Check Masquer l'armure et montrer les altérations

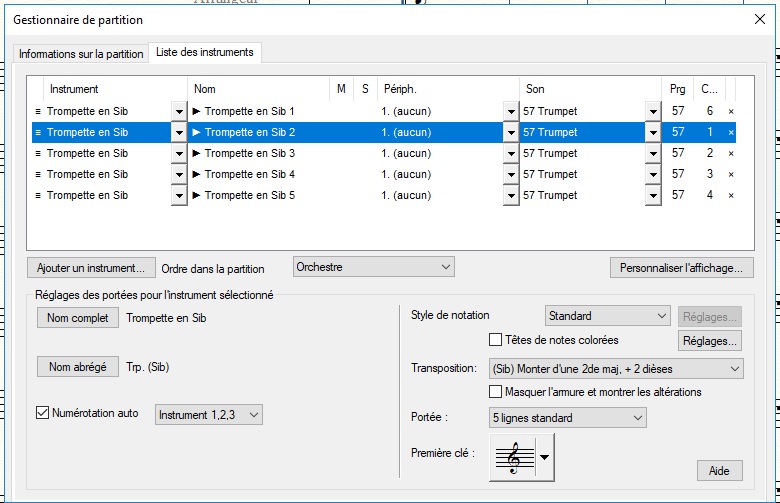(x=495, y=392)
